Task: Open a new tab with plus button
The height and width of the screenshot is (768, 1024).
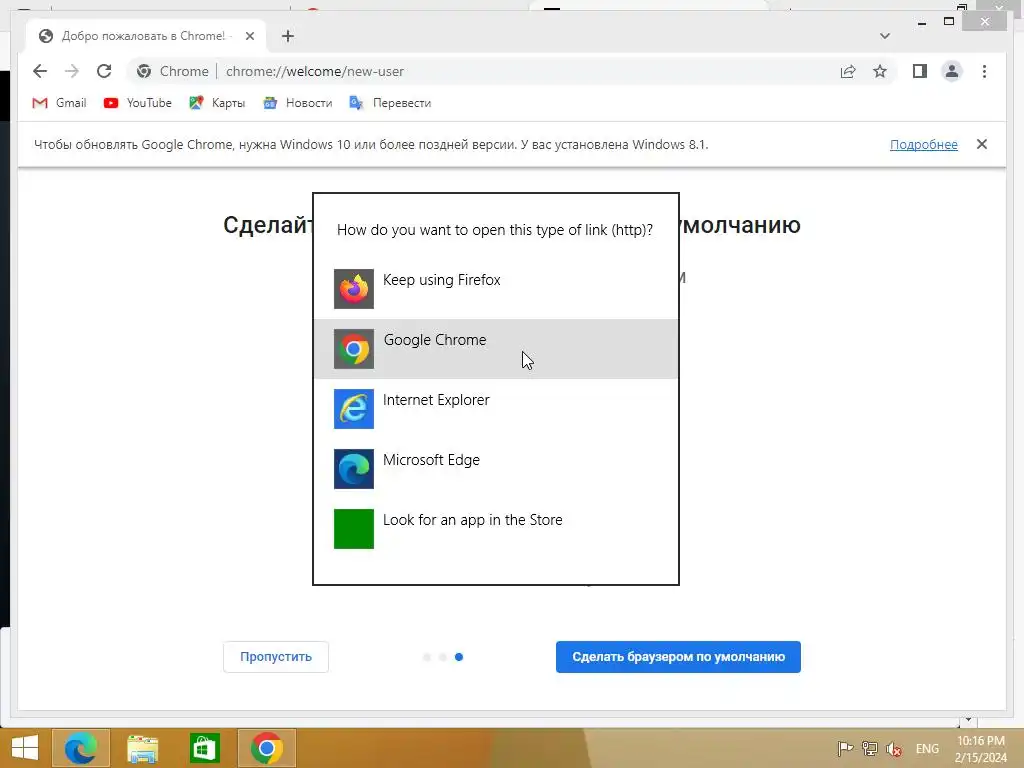Action: pos(288,36)
